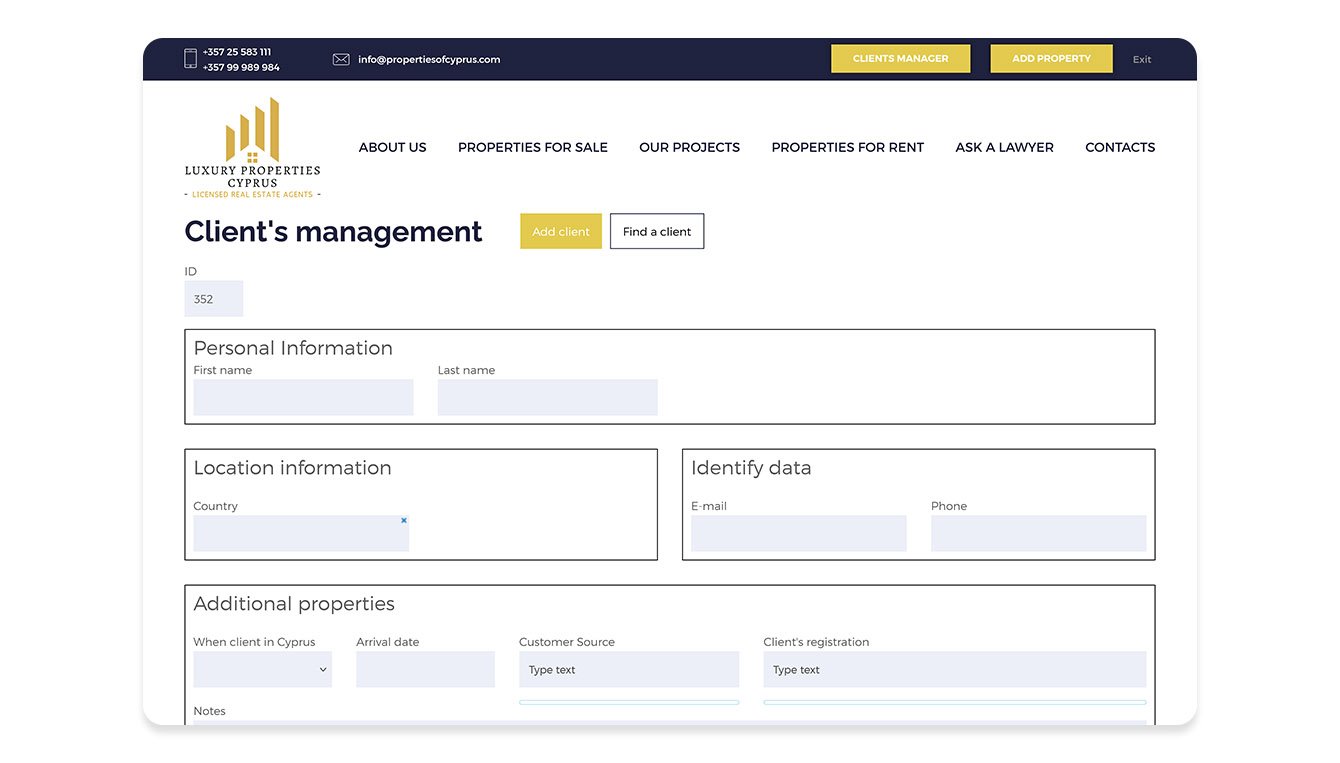This screenshot has width=1340, height=763.
Task: Click the Exit link
Action: point(1141,60)
